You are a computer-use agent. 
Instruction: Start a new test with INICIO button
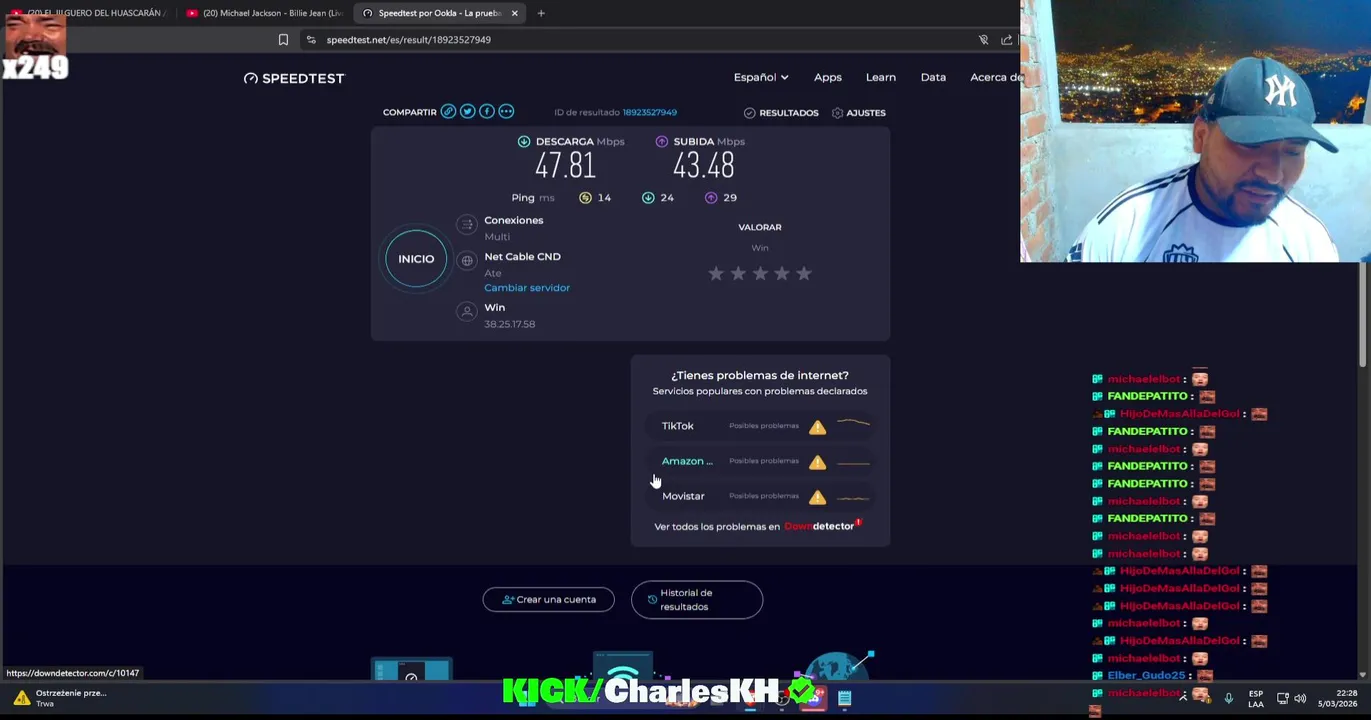416,259
